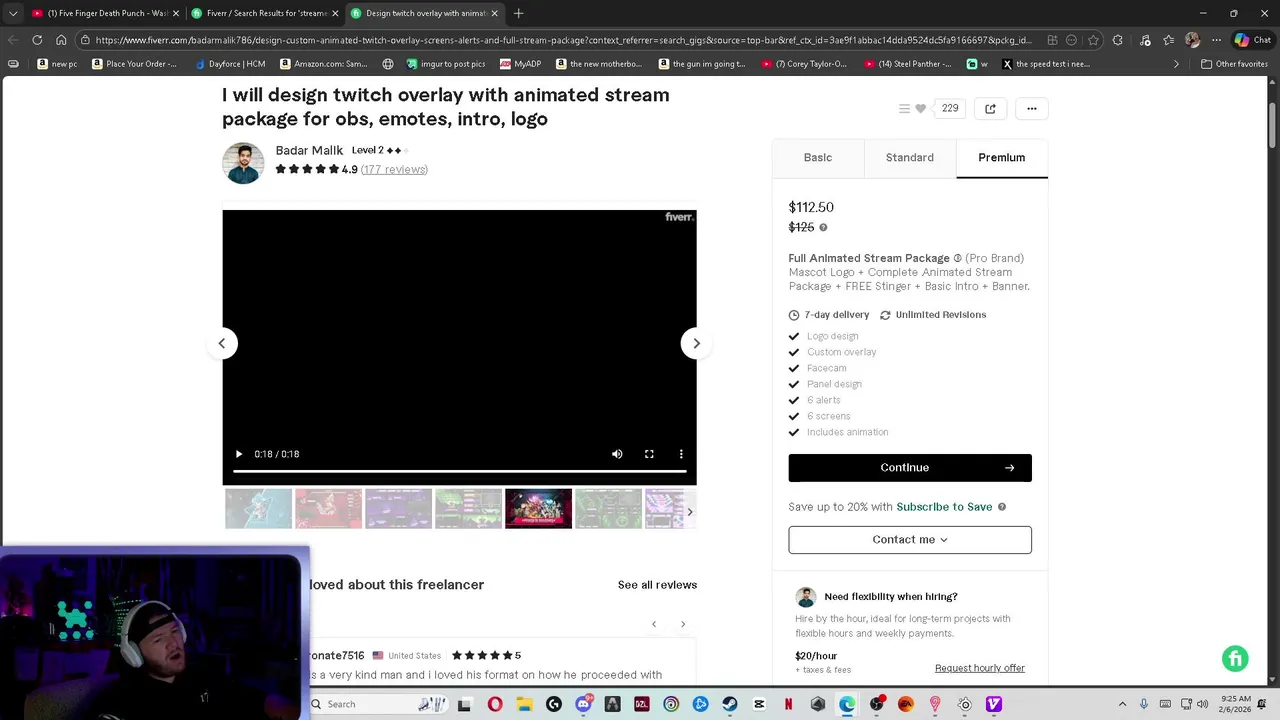
Task: Open Badar Malik seller profile name
Action: tap(309, 150)
